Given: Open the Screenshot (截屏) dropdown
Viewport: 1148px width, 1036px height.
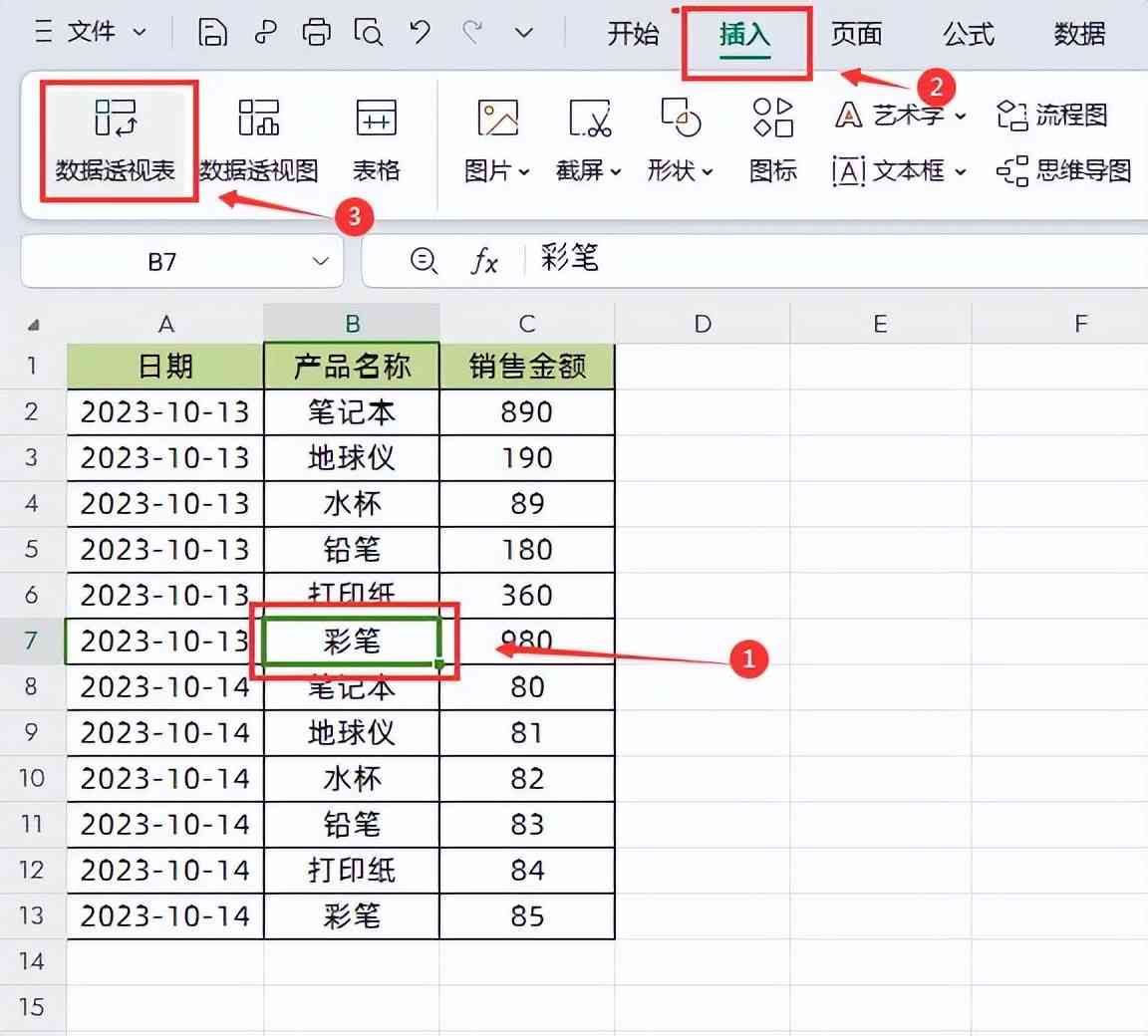Looking at the screenshot, I should pos(588,171).
